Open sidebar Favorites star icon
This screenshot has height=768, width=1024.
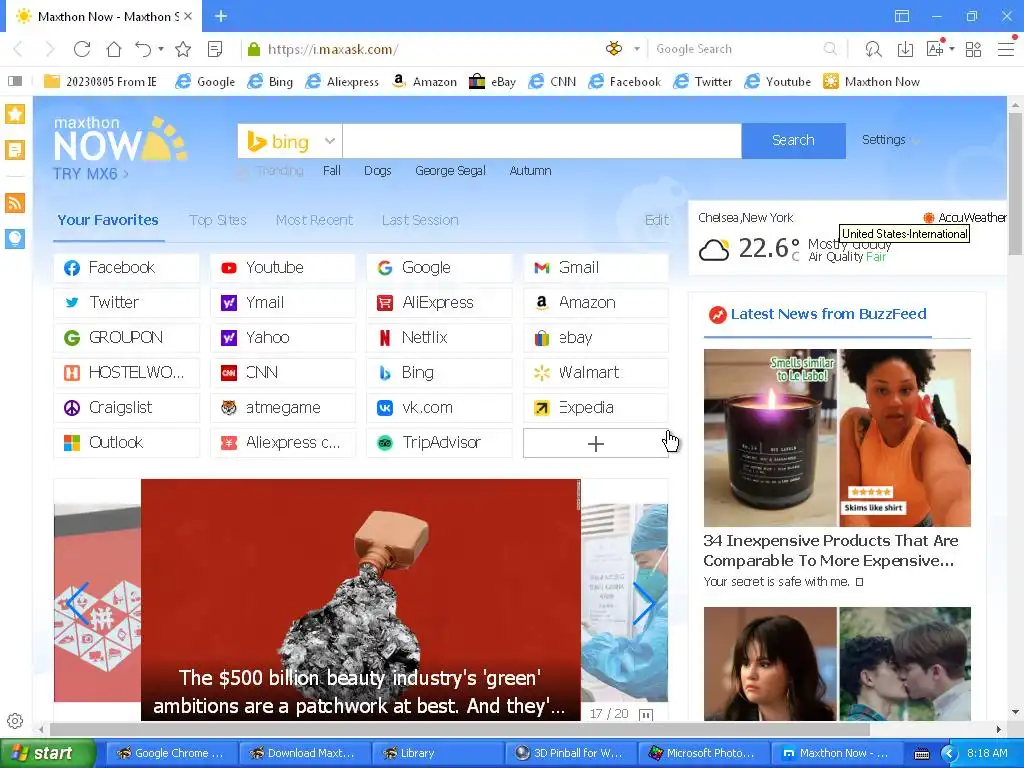tap(15, 114)
